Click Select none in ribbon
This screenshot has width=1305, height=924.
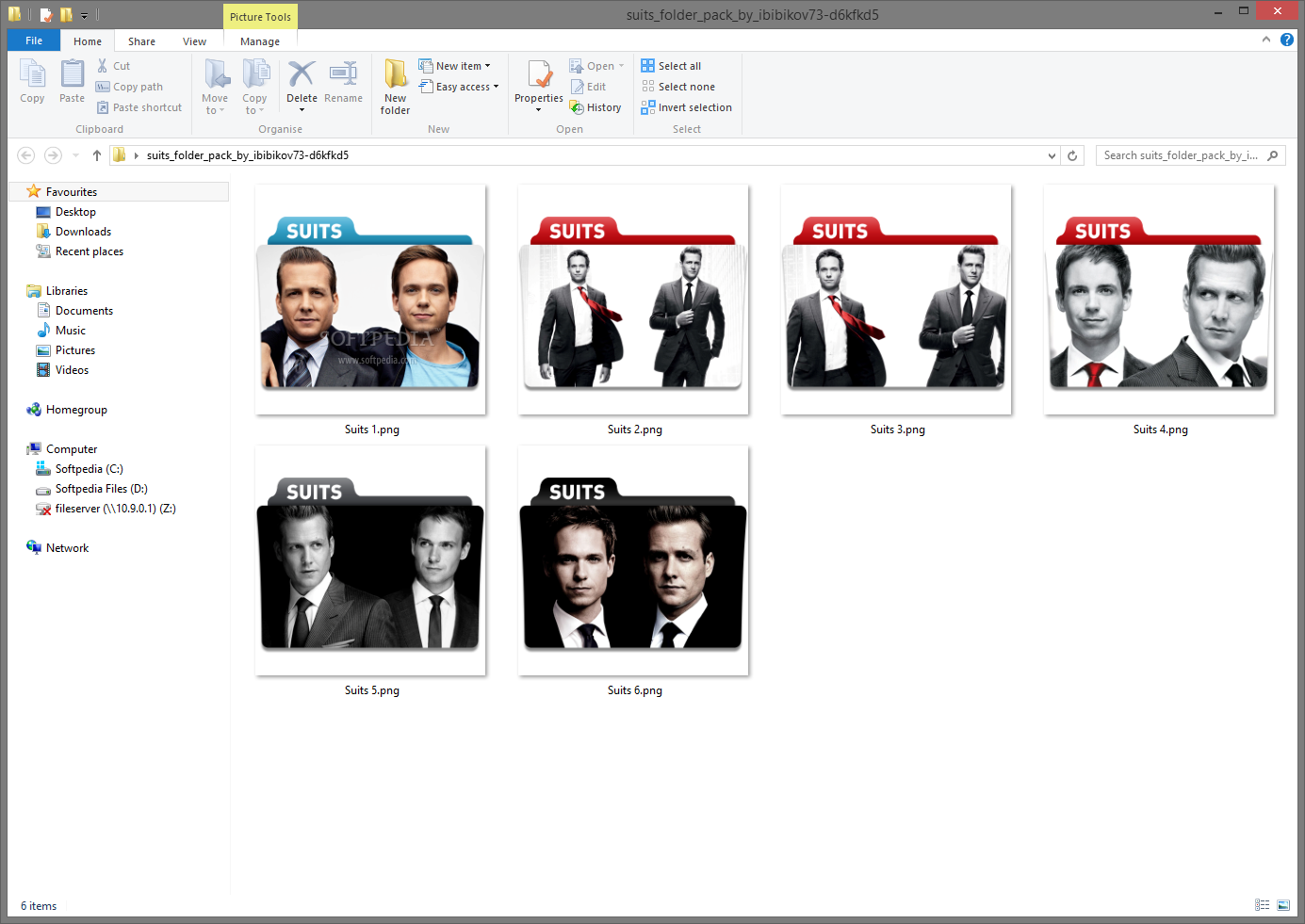pos(678,87)
